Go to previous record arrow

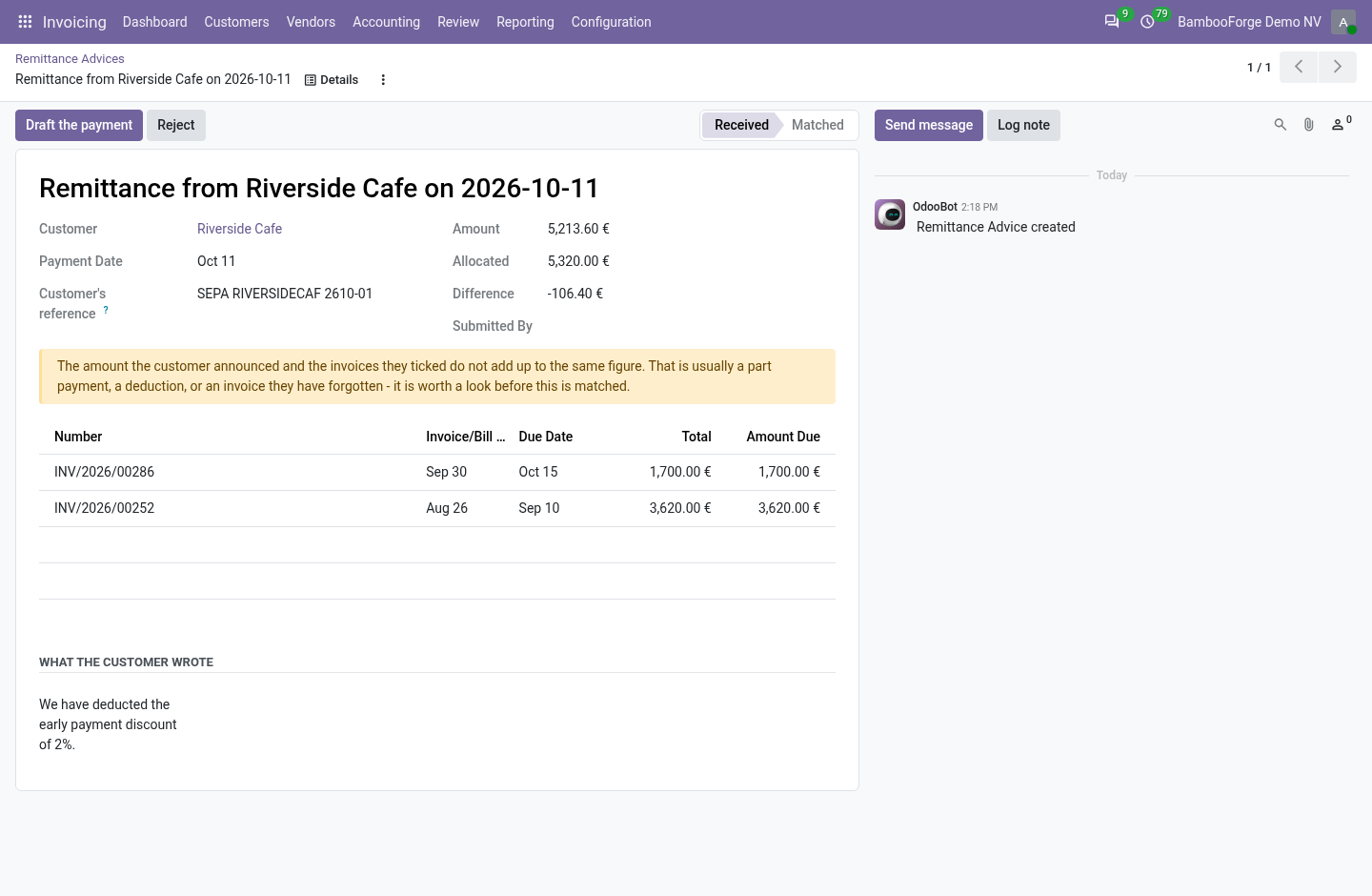coord(1299,67)
